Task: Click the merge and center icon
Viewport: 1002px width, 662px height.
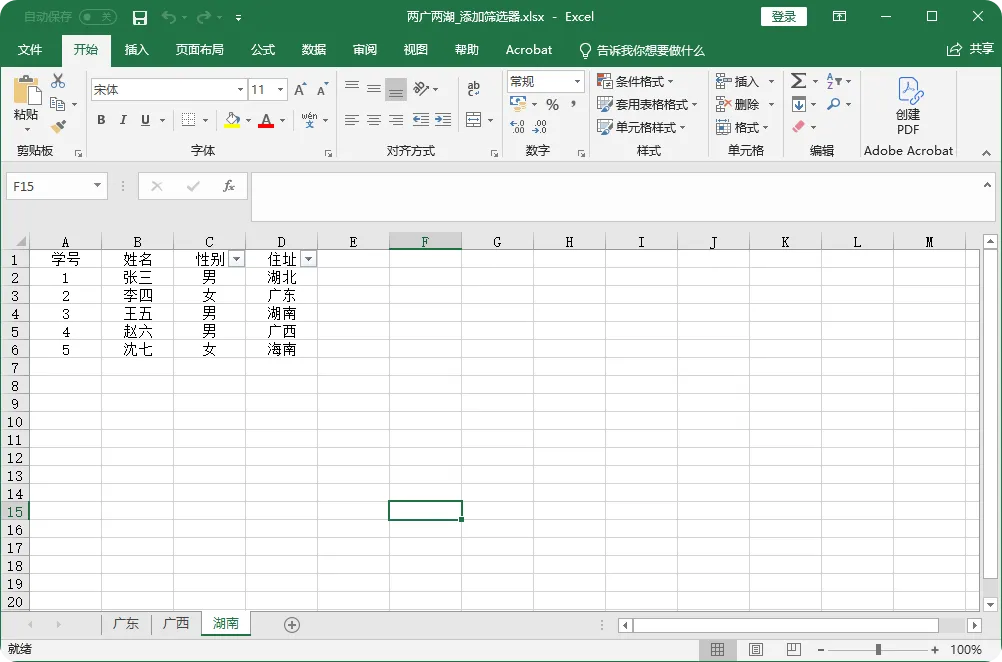Action: [474, 119]
